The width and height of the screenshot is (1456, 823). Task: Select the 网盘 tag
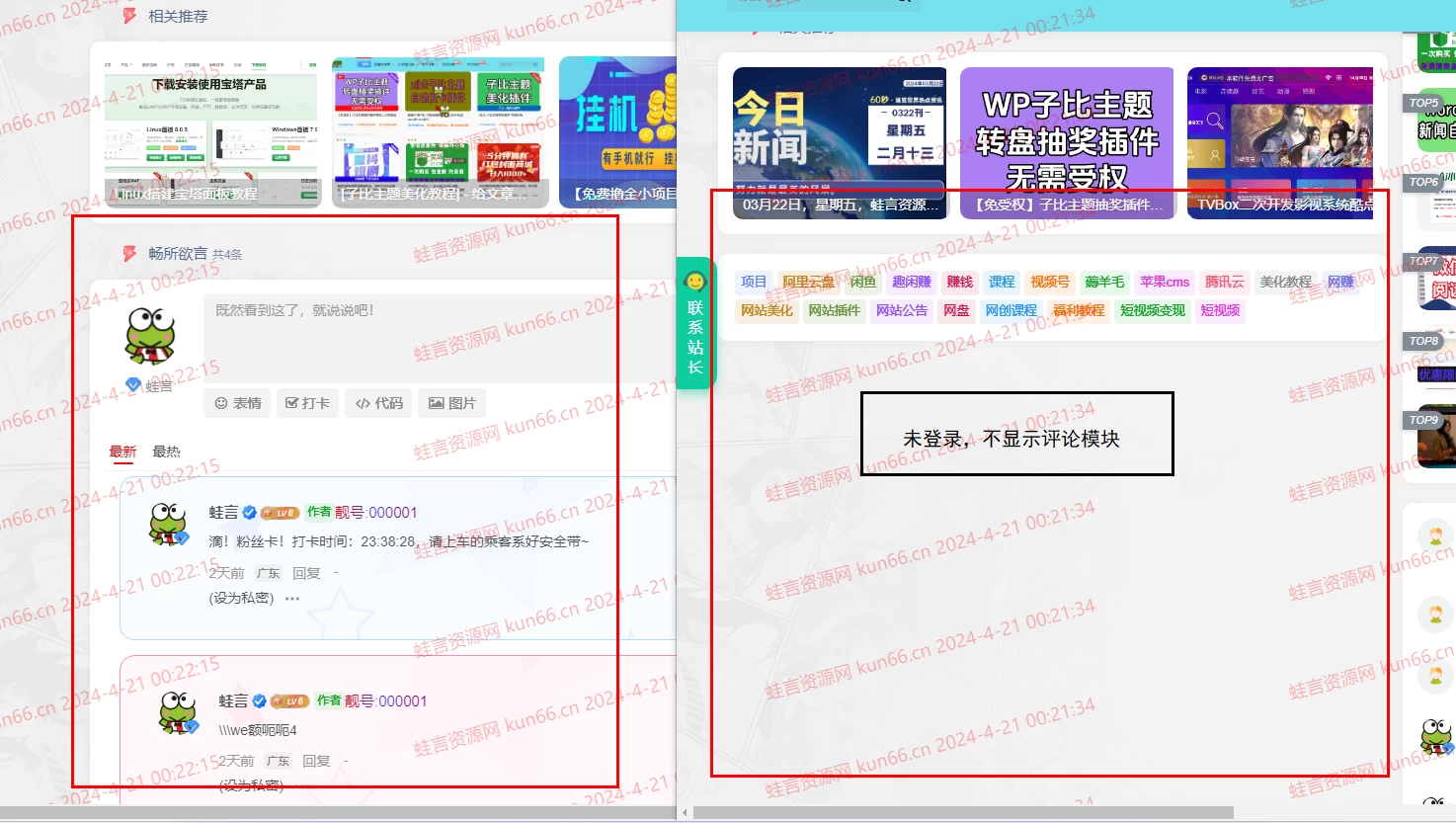click(x=956, y=310)
